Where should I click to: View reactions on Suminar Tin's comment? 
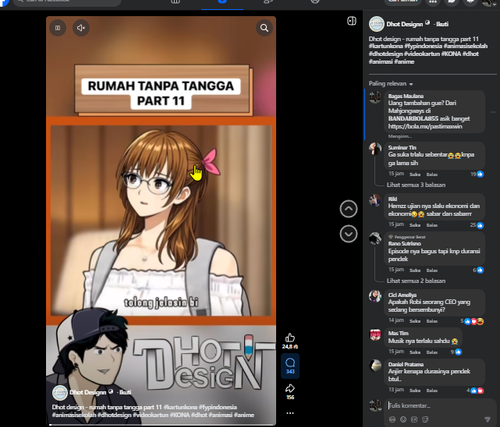point(477,174)
